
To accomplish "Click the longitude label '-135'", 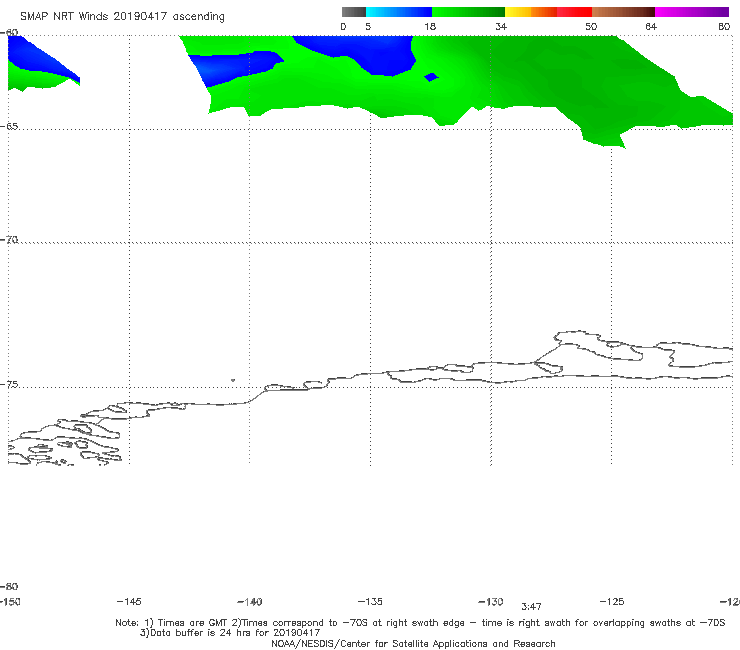I will click(x=370, y=601).
